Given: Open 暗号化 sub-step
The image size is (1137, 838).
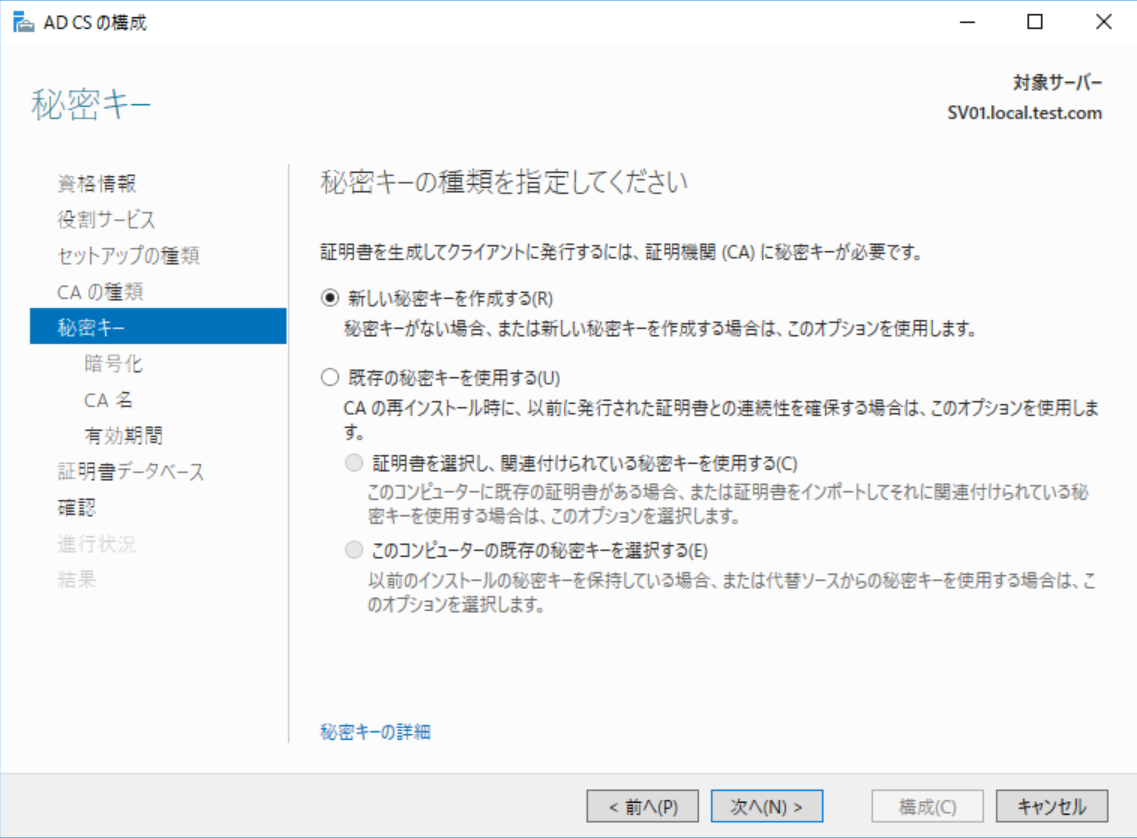Looking at the screenshot, I should (113, 363).
